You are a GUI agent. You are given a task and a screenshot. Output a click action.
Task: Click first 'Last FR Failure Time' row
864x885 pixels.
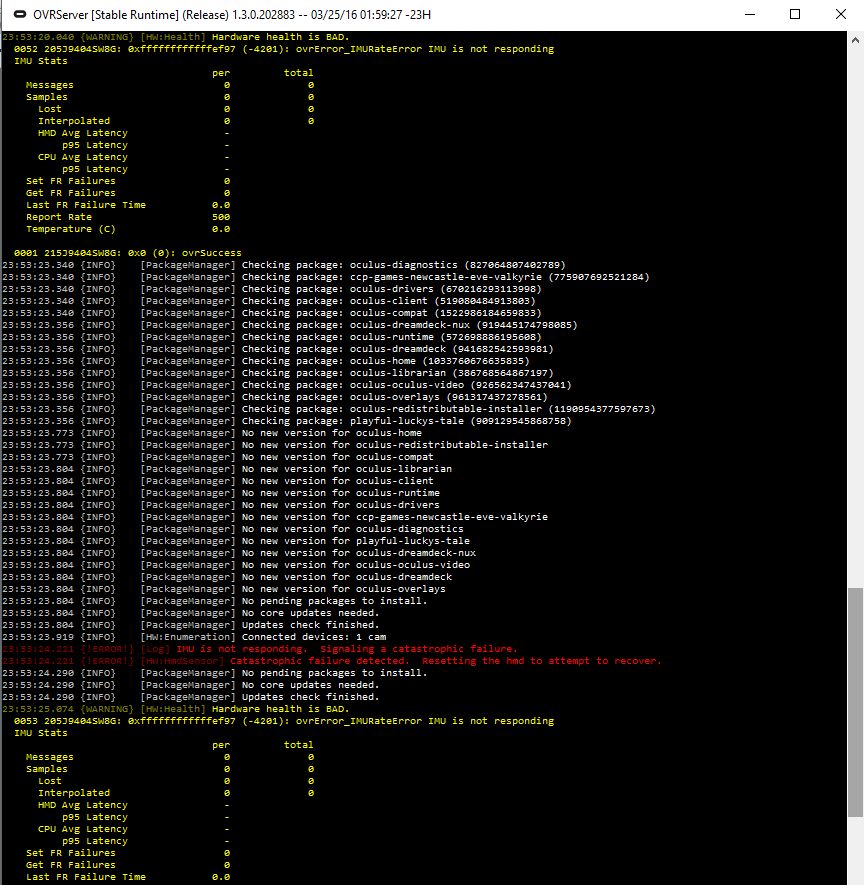coord(128,205)
